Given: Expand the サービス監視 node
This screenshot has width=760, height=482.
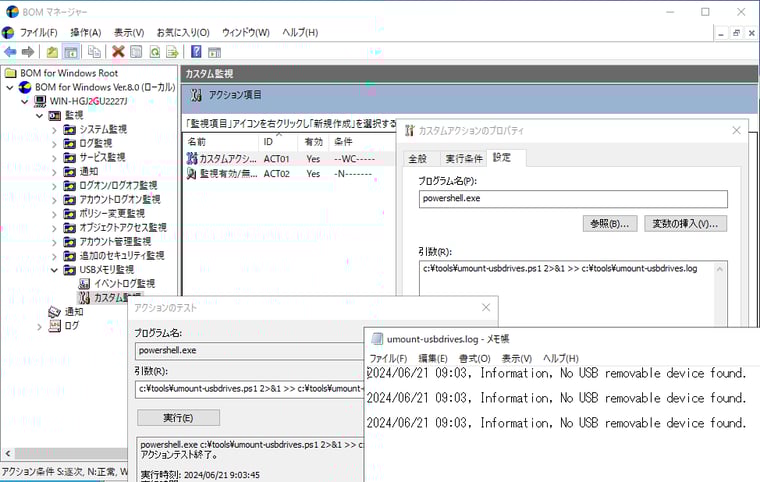Looking at the screenshot, I should point(54,158).
